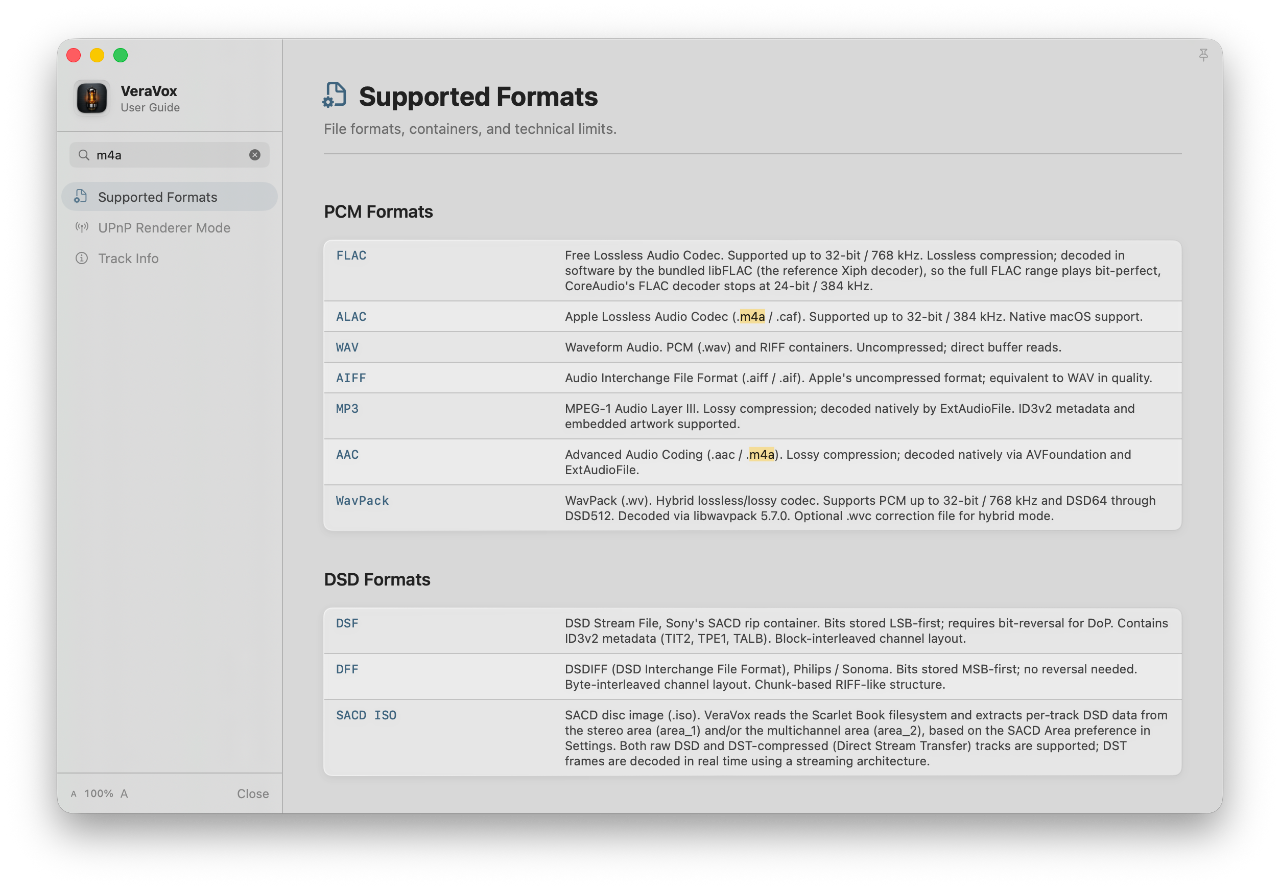Increase text size with large A

(x=124, y=794)
